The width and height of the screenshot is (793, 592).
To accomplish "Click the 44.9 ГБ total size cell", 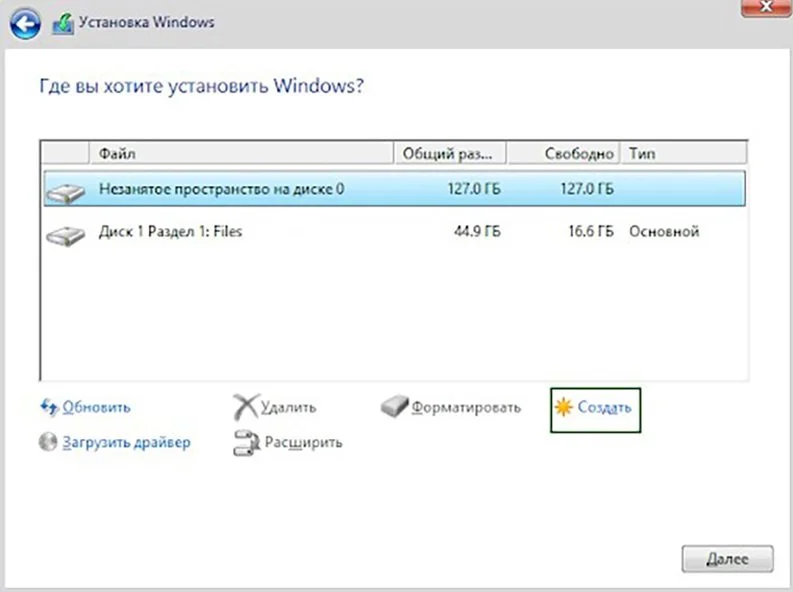I will [x=477, y=232].
